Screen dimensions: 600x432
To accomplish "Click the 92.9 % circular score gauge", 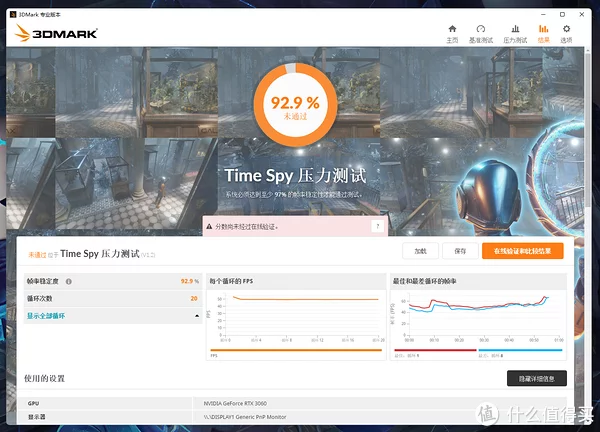I will (295, 105).
